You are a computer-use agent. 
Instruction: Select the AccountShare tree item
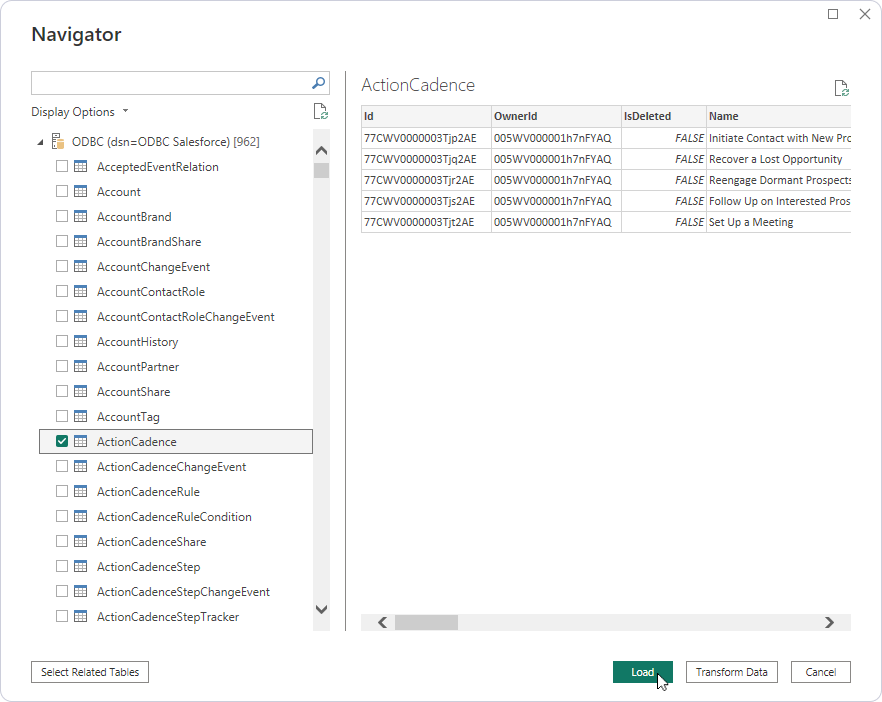click(x=133, y=392)
